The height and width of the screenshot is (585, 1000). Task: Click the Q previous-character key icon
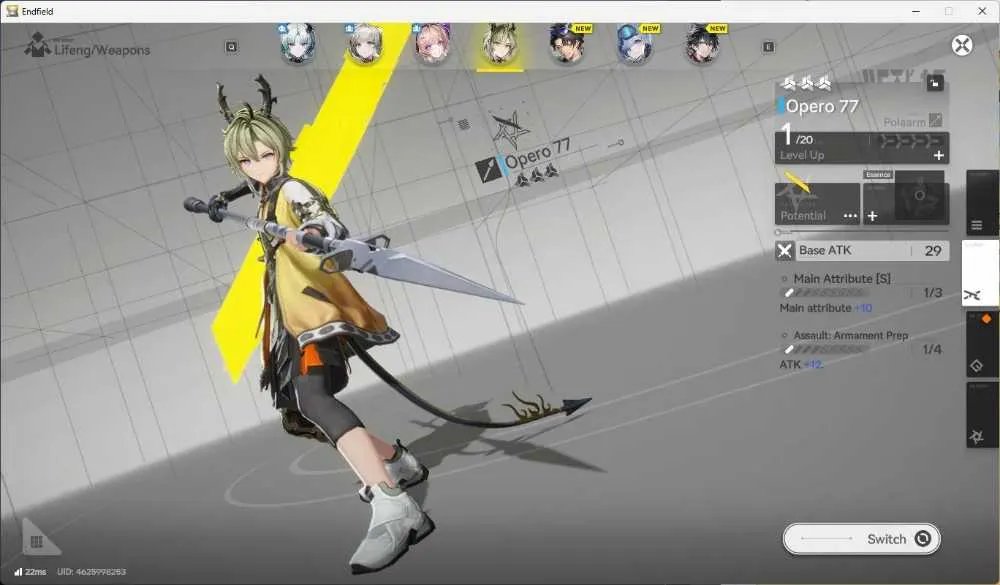tap(231, 47)
